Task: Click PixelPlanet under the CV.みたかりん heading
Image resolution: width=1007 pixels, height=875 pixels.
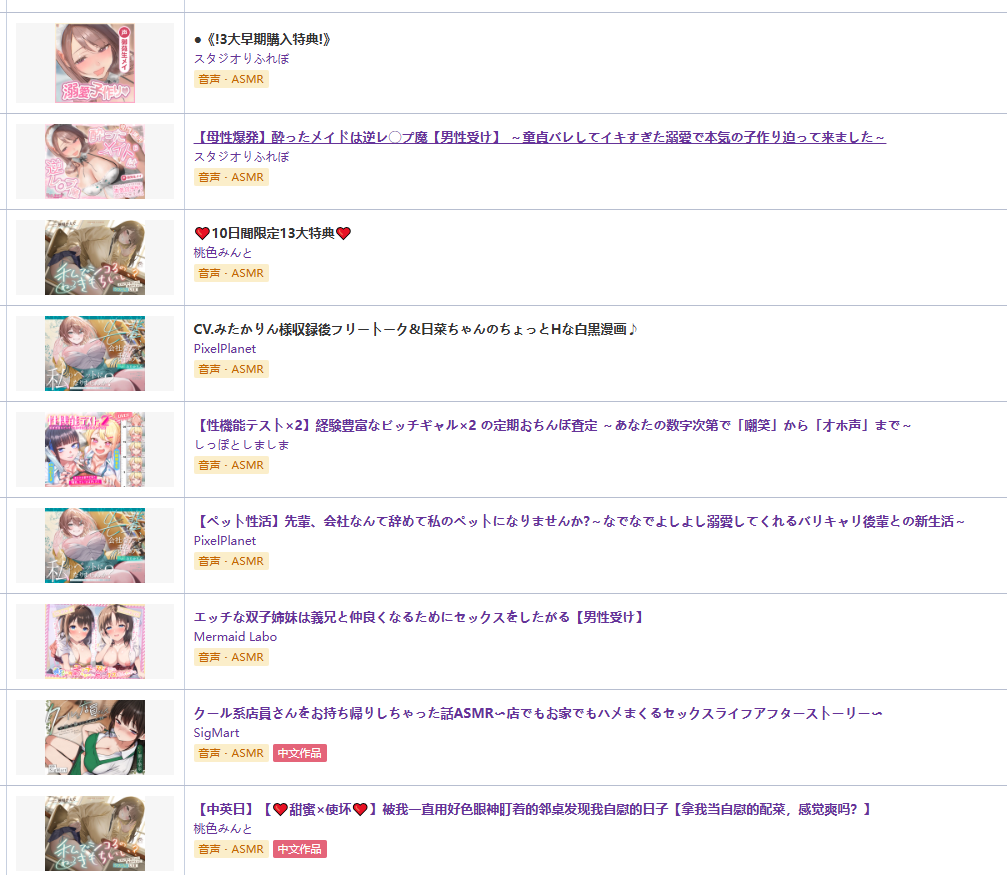Action: coord(225,349)
